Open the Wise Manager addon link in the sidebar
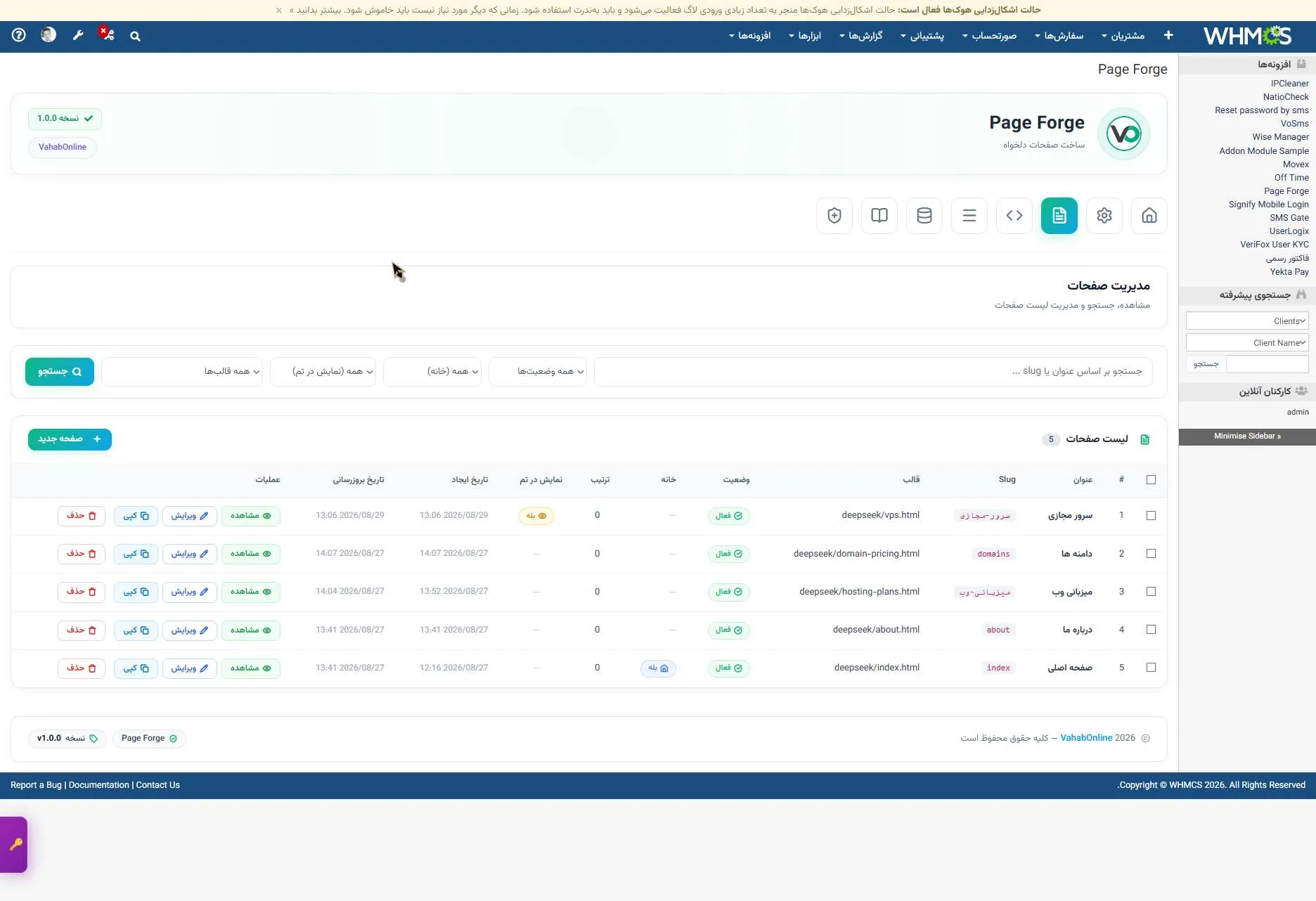Viewport: 1316px width, 901px height. coord(1280,137)
